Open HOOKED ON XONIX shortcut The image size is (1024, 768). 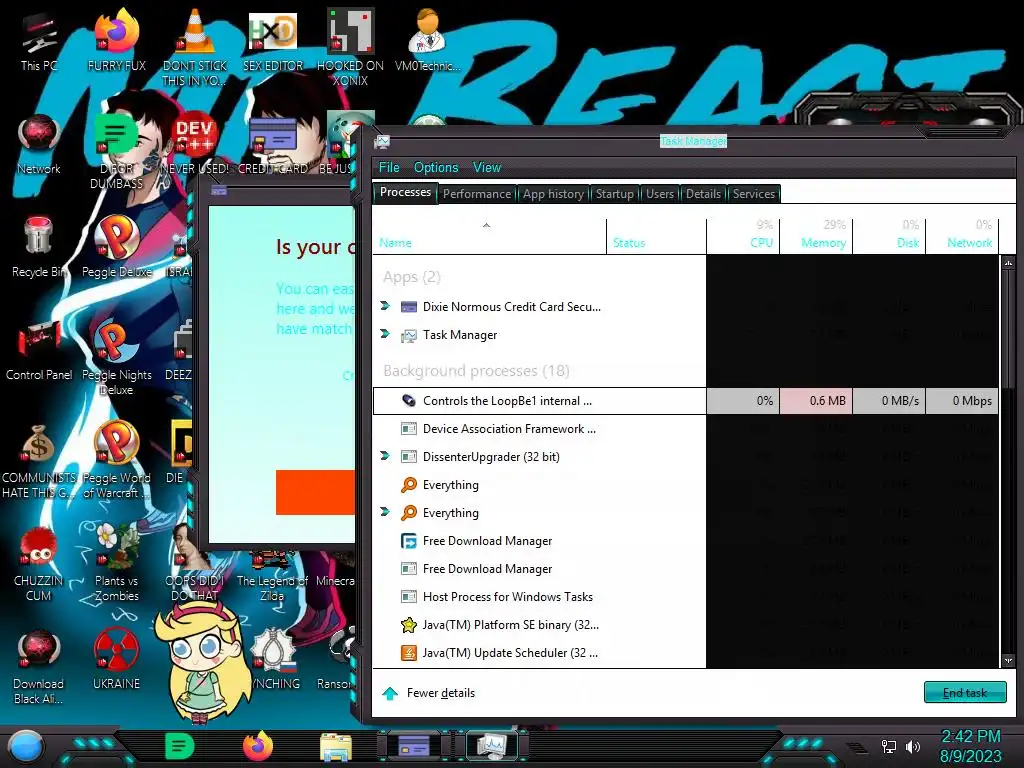350,48
